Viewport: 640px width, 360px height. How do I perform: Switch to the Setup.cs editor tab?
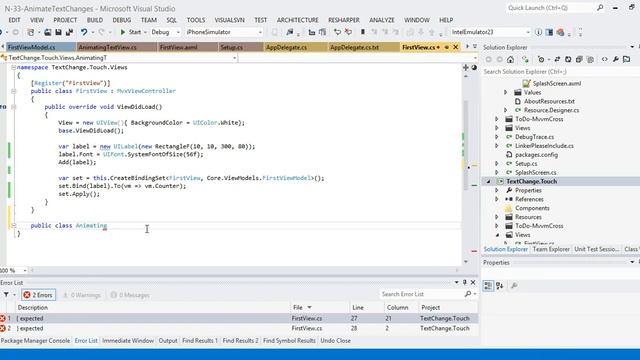(240, 47)
